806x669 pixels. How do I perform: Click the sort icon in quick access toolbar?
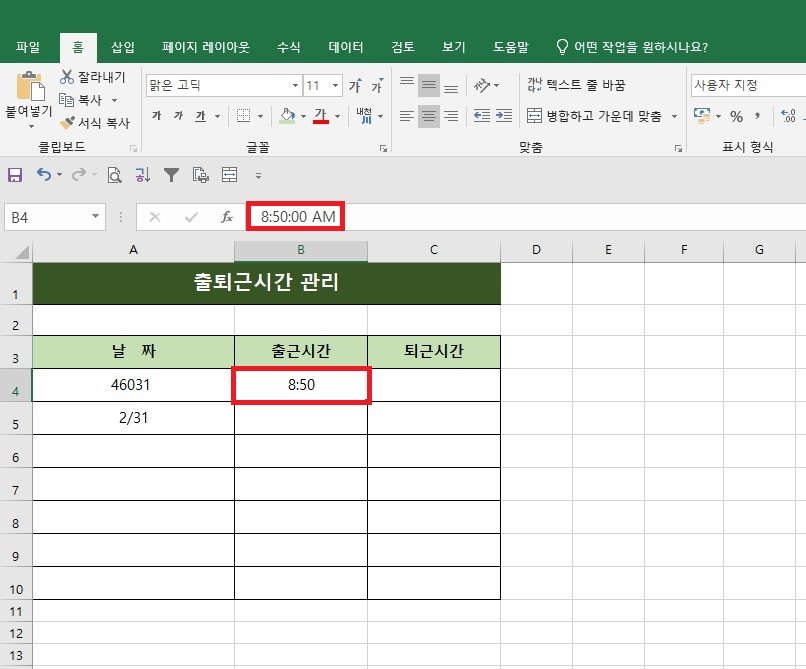[x=142, y=175]
